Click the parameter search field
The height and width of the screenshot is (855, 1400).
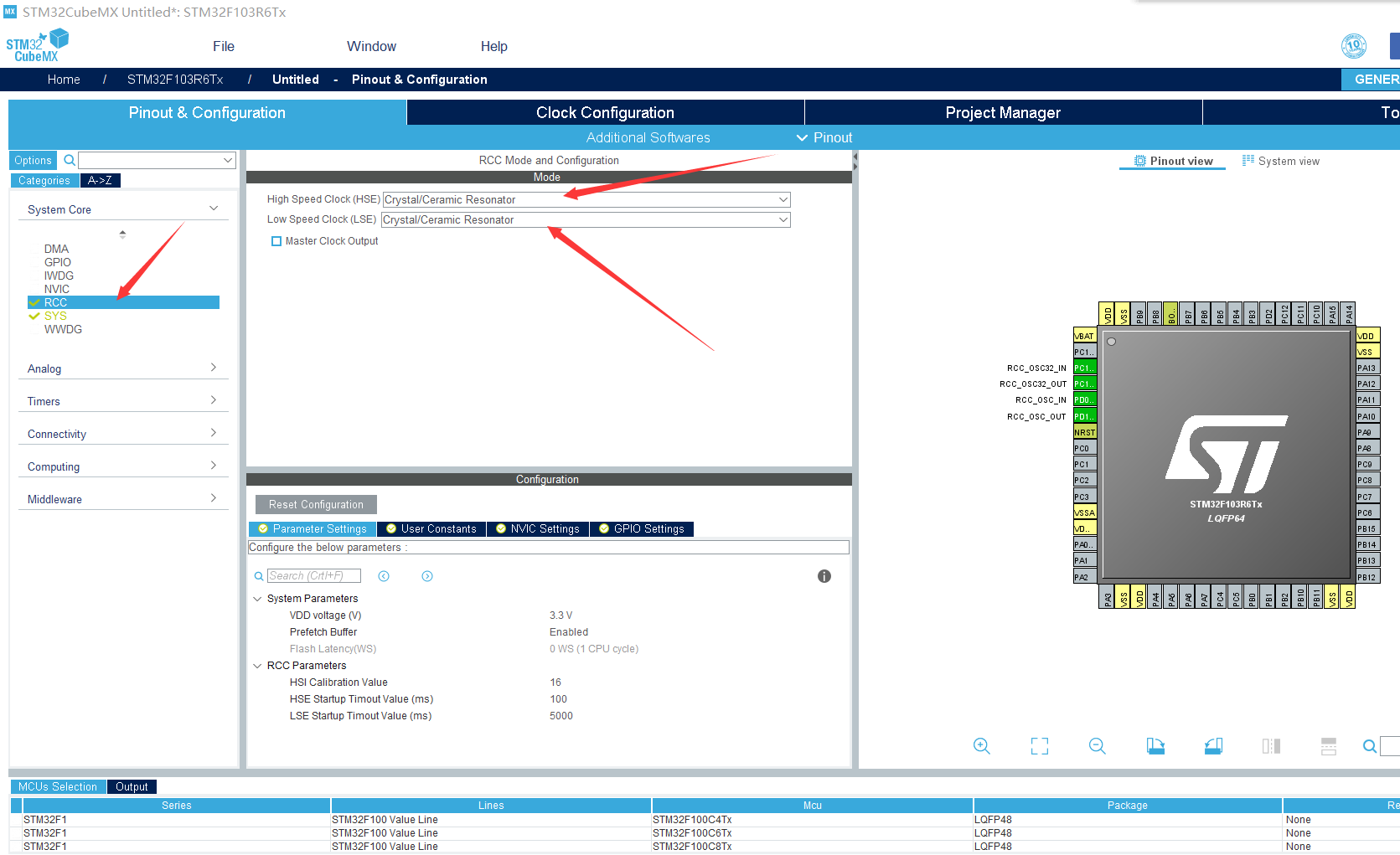pyautogui.click(x=313, y=575)
